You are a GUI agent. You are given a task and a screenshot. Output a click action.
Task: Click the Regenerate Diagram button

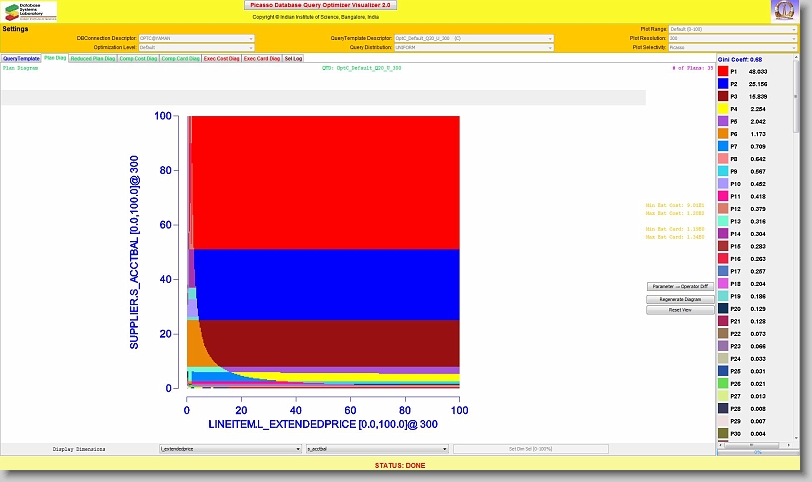[x=680, y=299]
